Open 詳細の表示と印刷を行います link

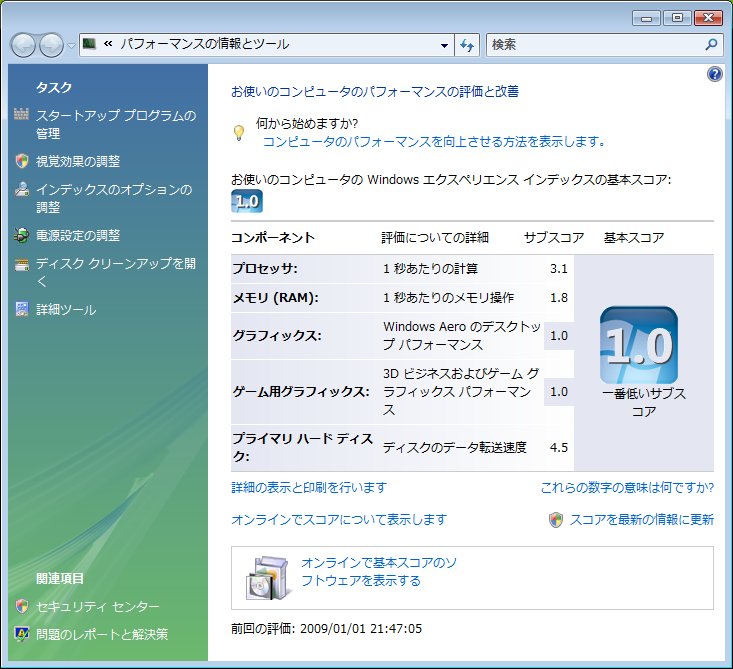tap(309, 488)
